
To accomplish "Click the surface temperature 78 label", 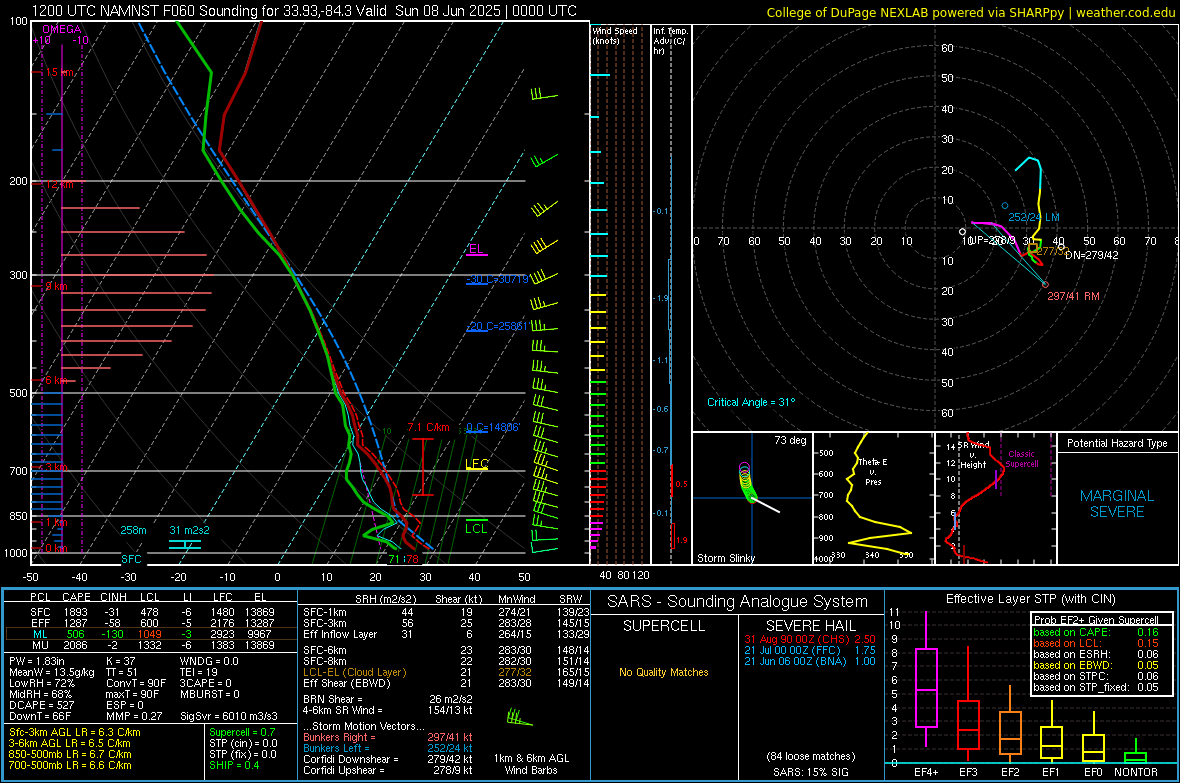I will [x=412, y=559].
